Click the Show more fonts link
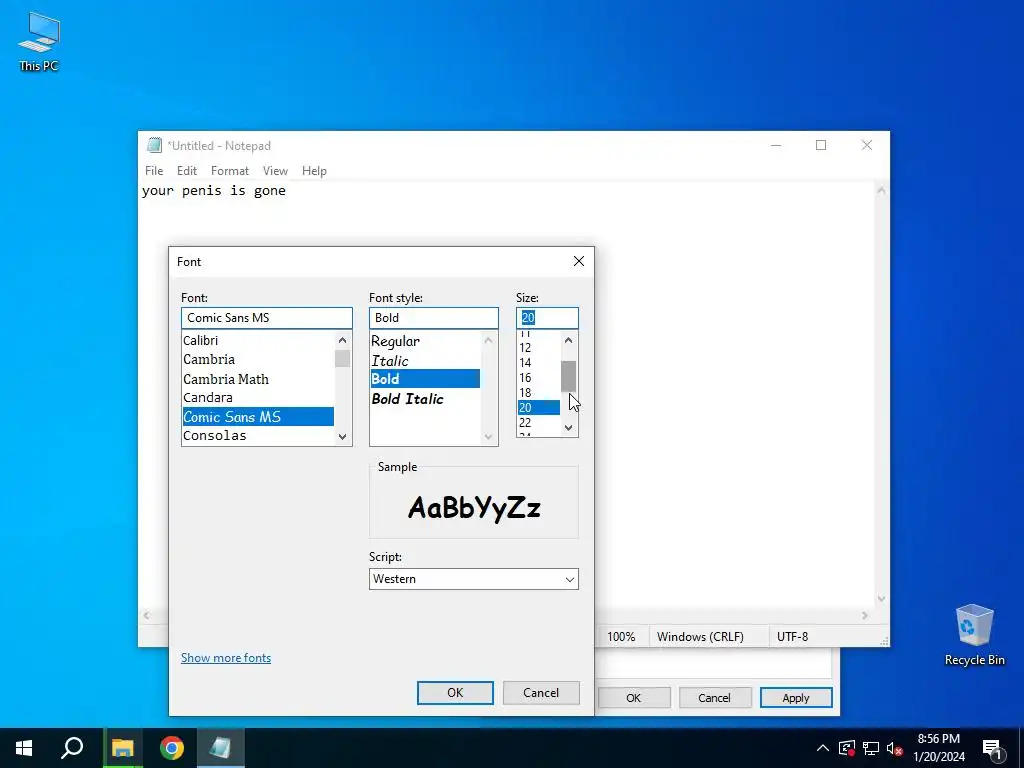The image size is (1024, 768). tap(226, 658)
